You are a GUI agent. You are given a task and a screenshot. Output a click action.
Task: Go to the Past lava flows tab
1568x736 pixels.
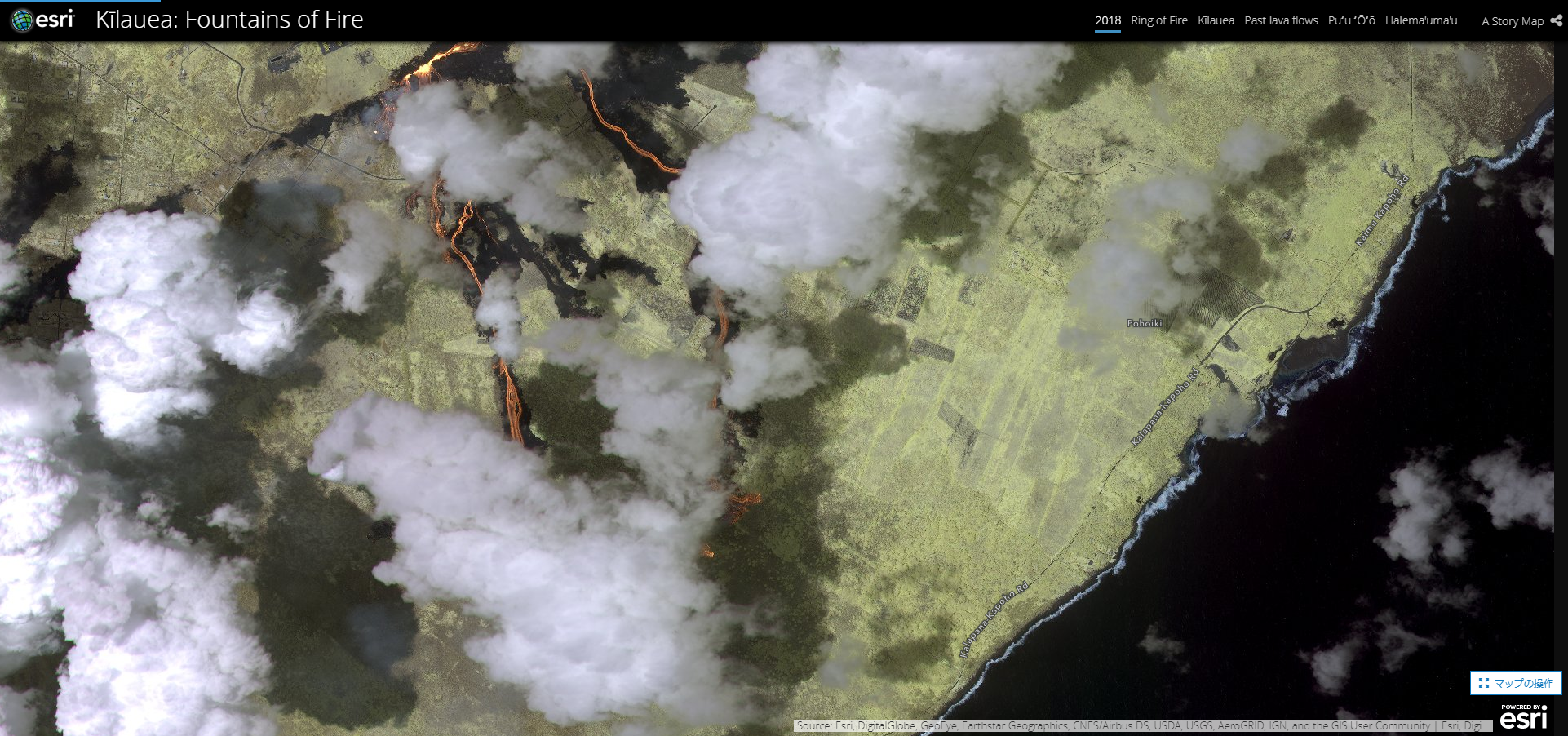pyautogui.click(x=1281, y=20)
